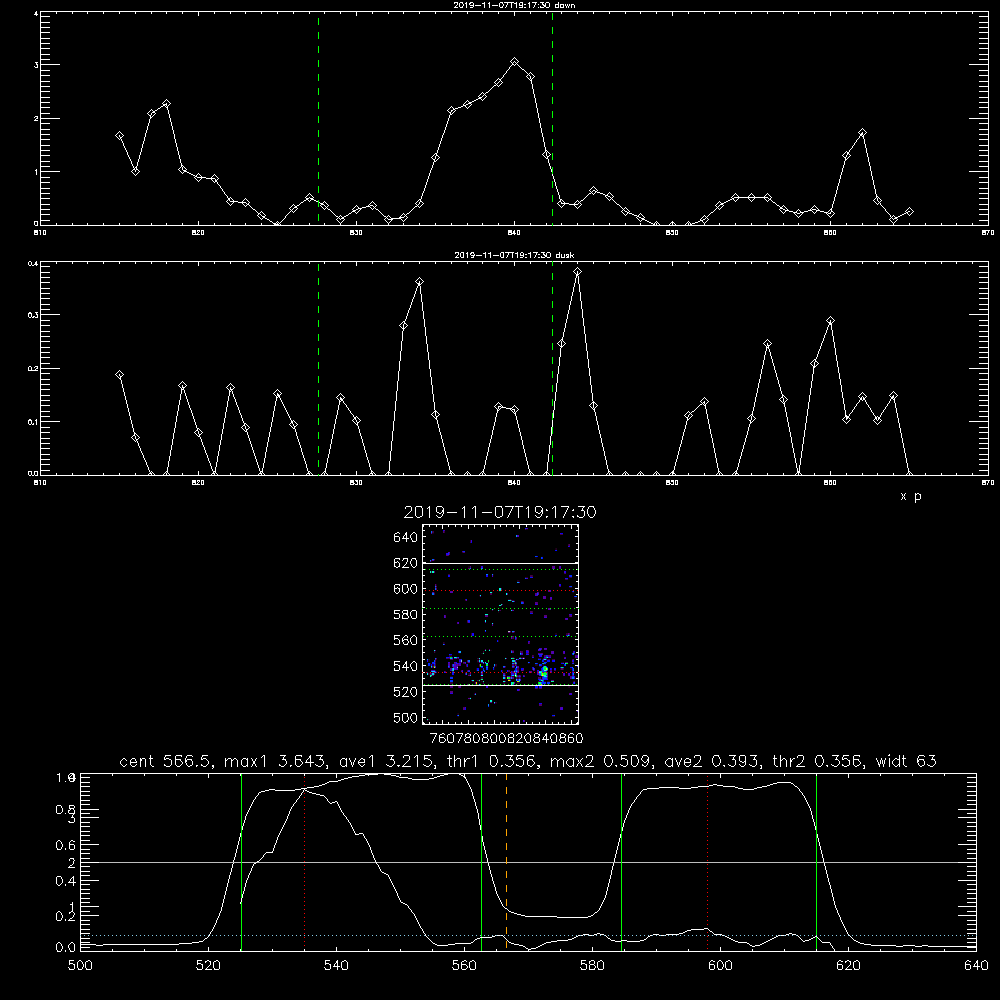Click the orange dashed center line in bottom plot
Viewport: 1000px width, 1000px height.
[x=506, y=862]
